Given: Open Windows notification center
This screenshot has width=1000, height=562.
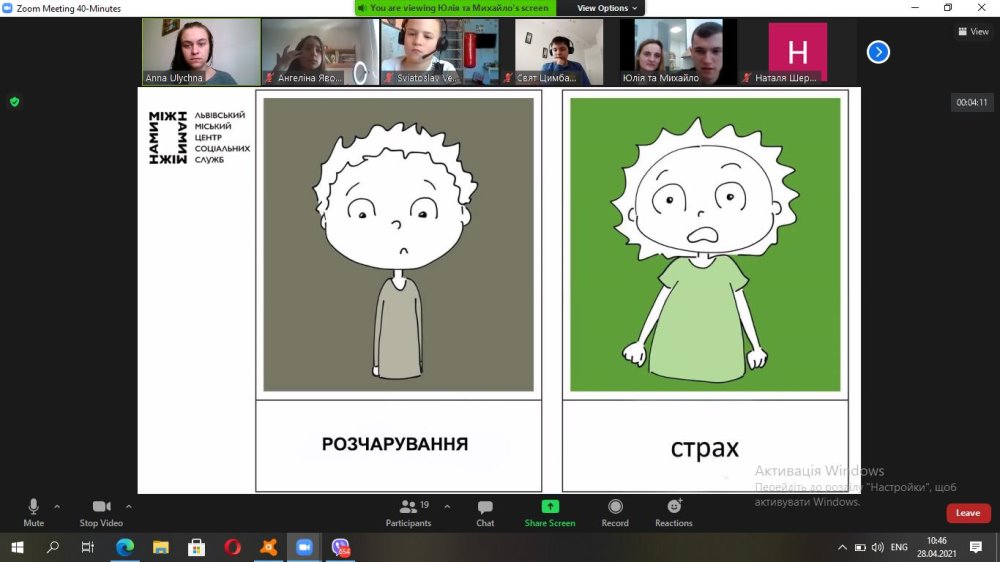Looking at the screenshot, I should [976, 547].
